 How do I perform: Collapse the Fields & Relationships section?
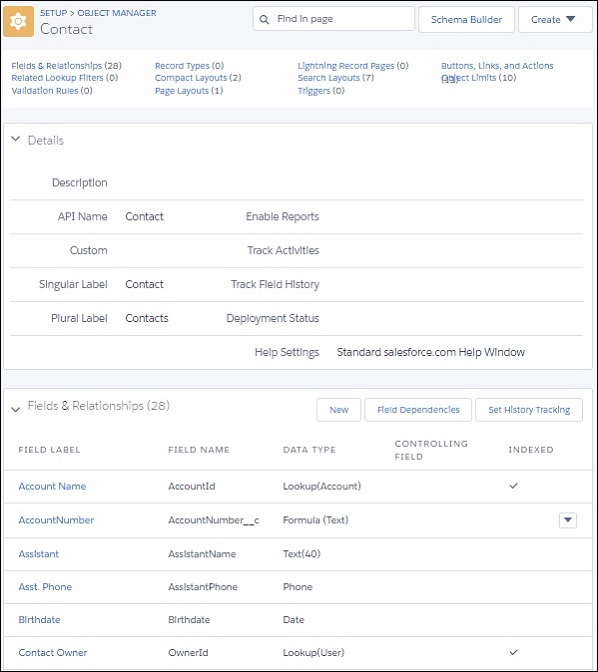pyautogui.click(x=16, y=409)
